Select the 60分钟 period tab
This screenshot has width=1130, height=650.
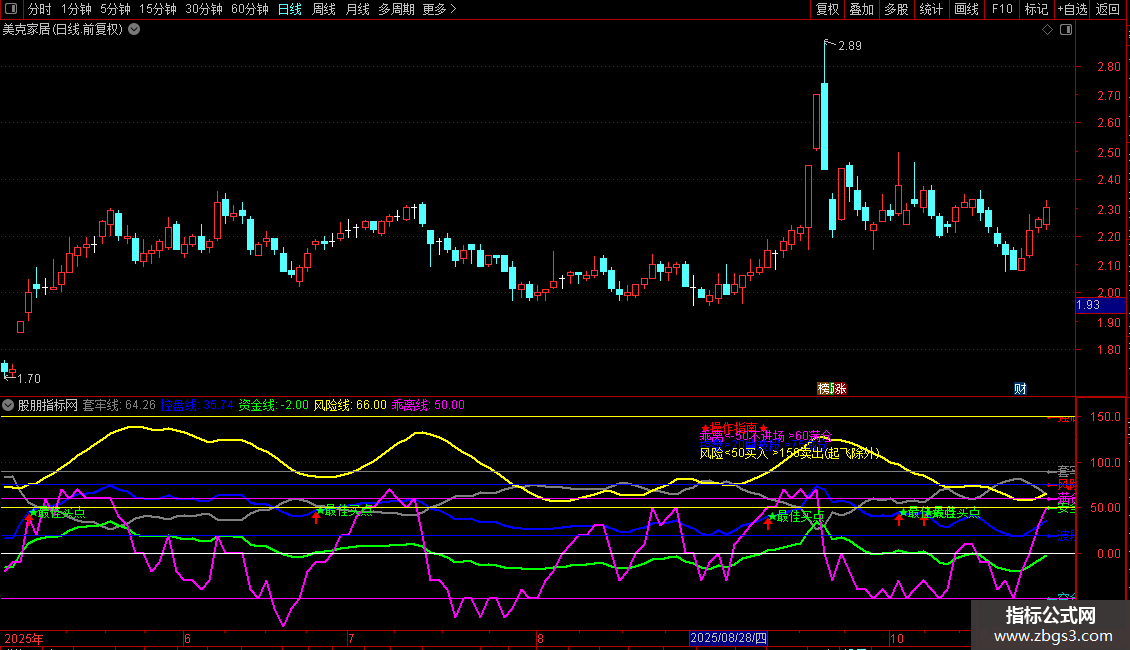point(249,10)
